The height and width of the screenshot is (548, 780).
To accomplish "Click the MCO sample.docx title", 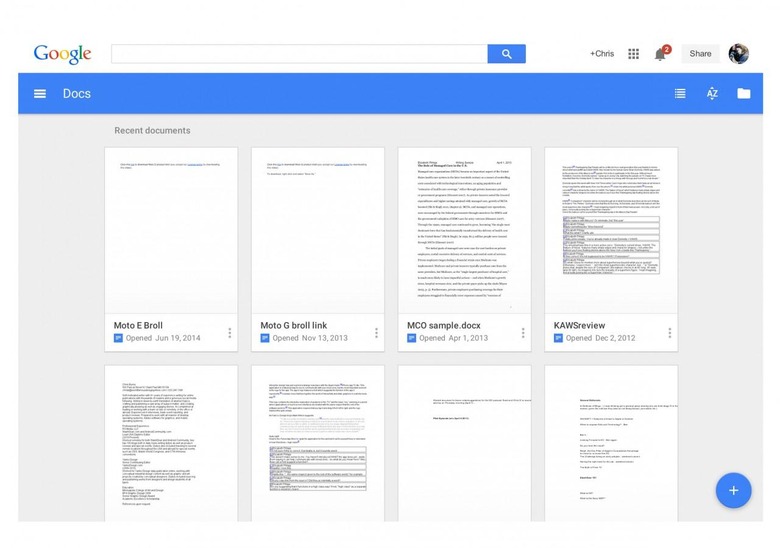I will [x=444, y=325].
